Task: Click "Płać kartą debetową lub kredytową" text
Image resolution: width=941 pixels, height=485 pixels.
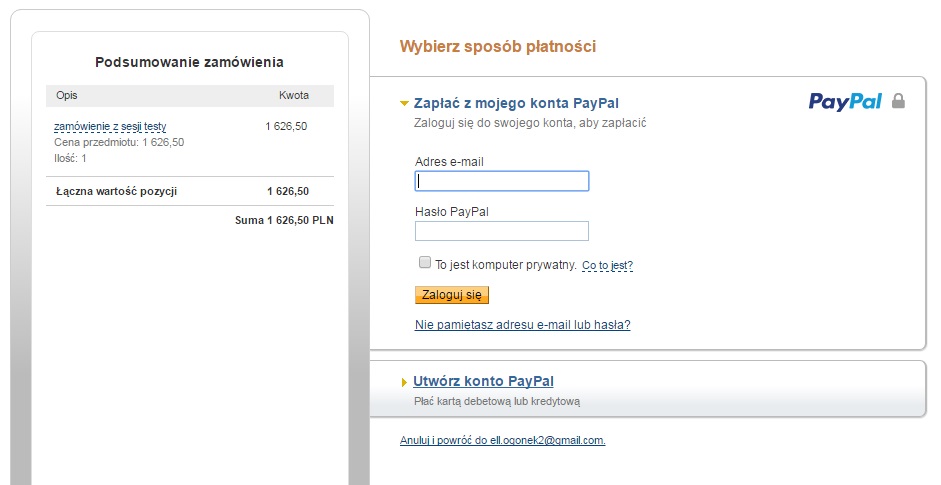Action: point(496,401)
